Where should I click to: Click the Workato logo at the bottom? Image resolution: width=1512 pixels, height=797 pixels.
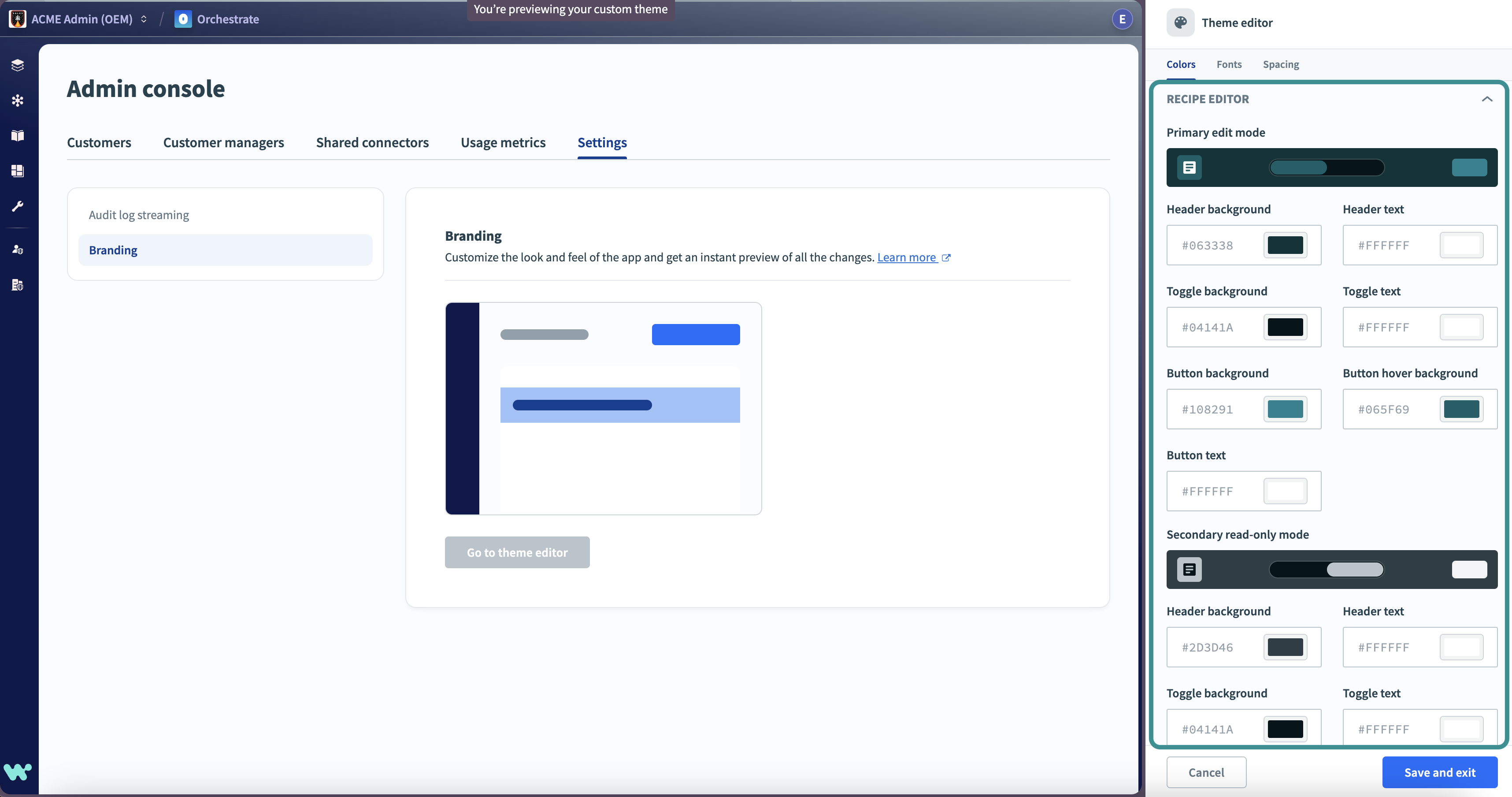pos(18,772)
